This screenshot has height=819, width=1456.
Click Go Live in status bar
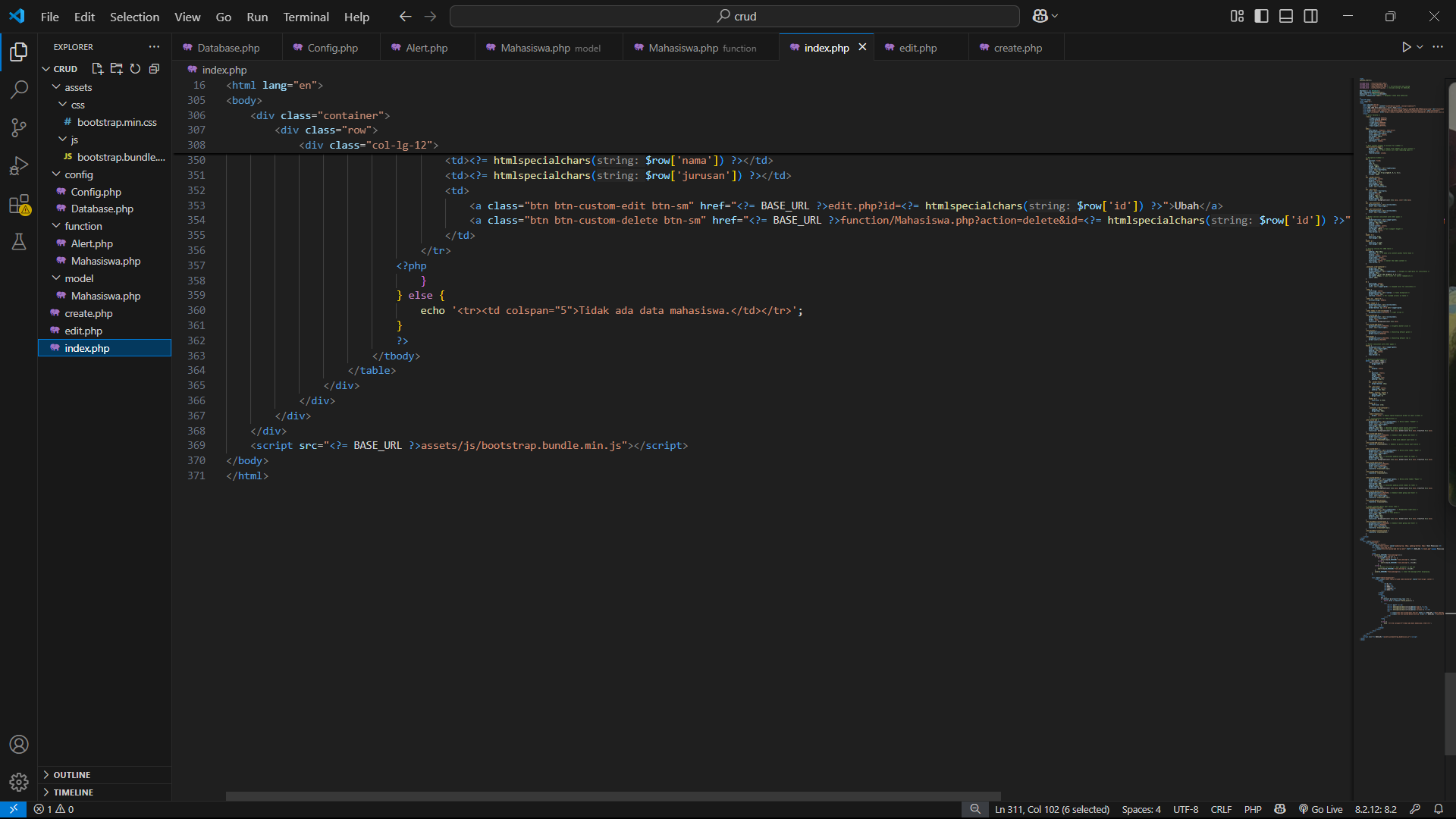click(1320, 809)
